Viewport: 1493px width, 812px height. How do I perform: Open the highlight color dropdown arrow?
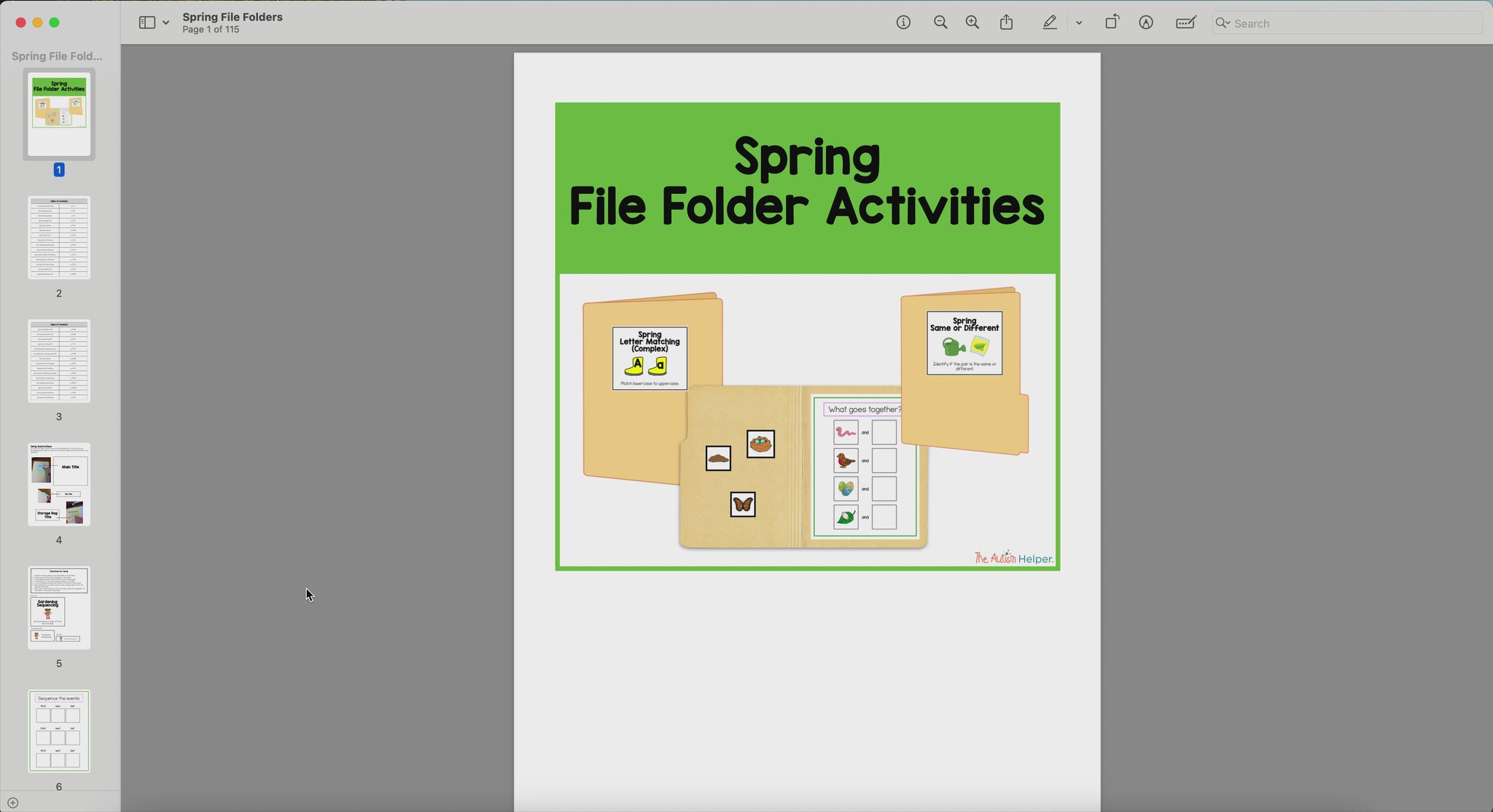[x=1079, y=23]
